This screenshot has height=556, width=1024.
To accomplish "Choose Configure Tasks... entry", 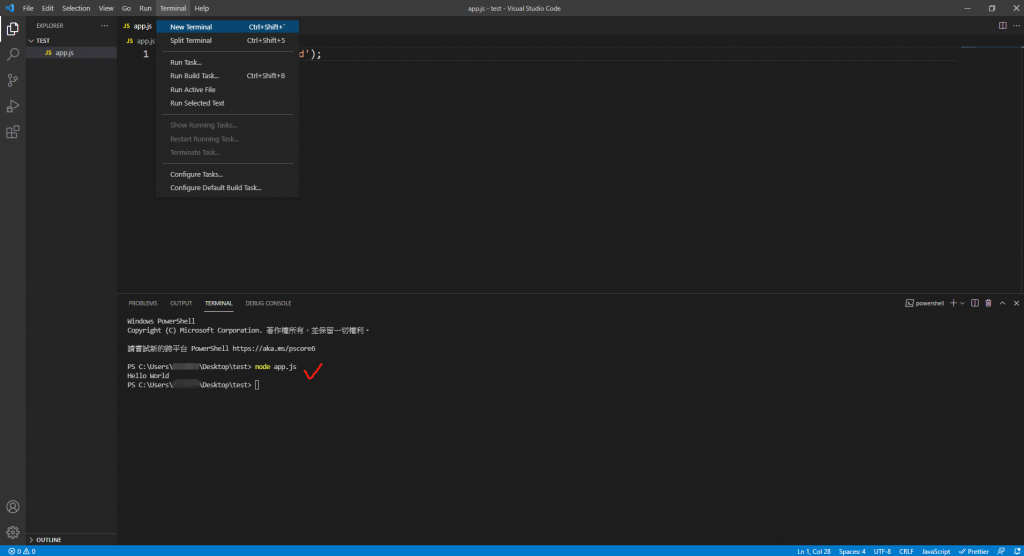I will 227,174.
